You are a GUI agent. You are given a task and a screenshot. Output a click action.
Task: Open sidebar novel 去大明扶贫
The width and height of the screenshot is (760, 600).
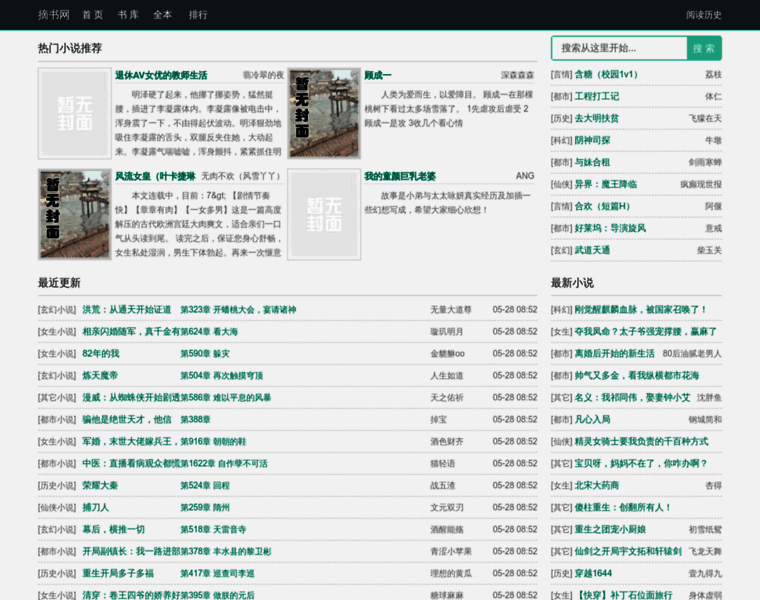(x=597, y=118)
